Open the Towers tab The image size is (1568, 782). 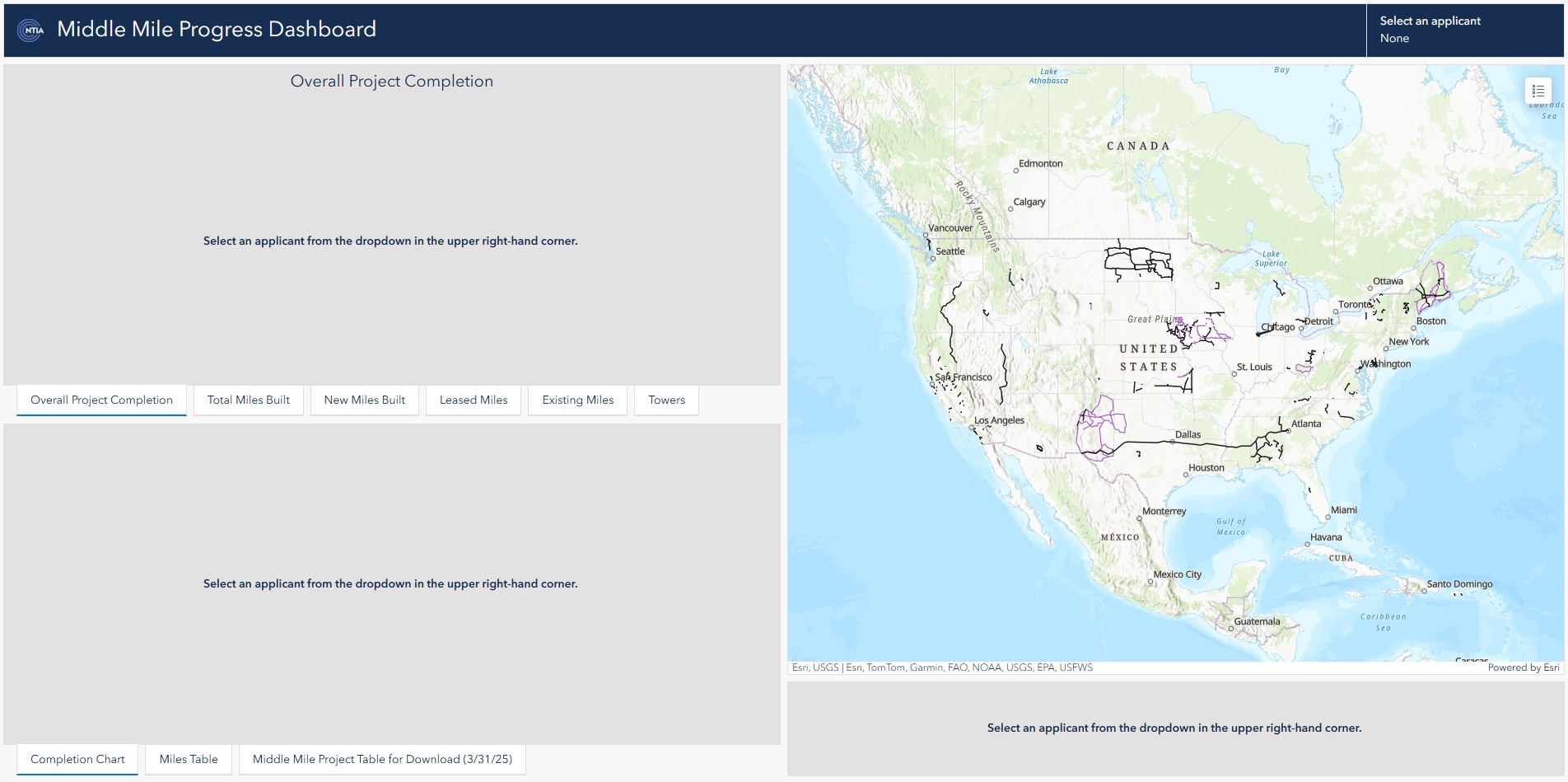[665, 400]
